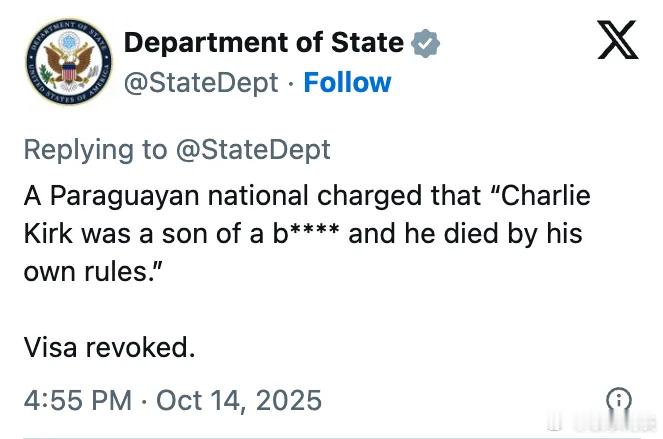Click the @StateDept handle beside Follow
Viewport: 663px width, 439px height.
(200, 82)
